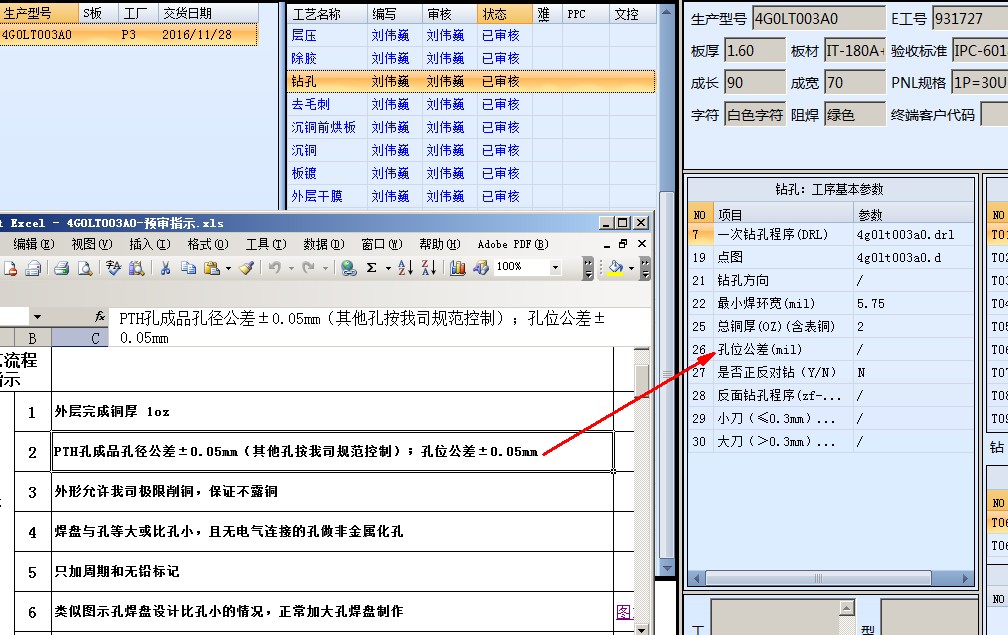Open the Fill Color dropdown arrow
This screenshot has width=1008, height=635.
(631, 269)
